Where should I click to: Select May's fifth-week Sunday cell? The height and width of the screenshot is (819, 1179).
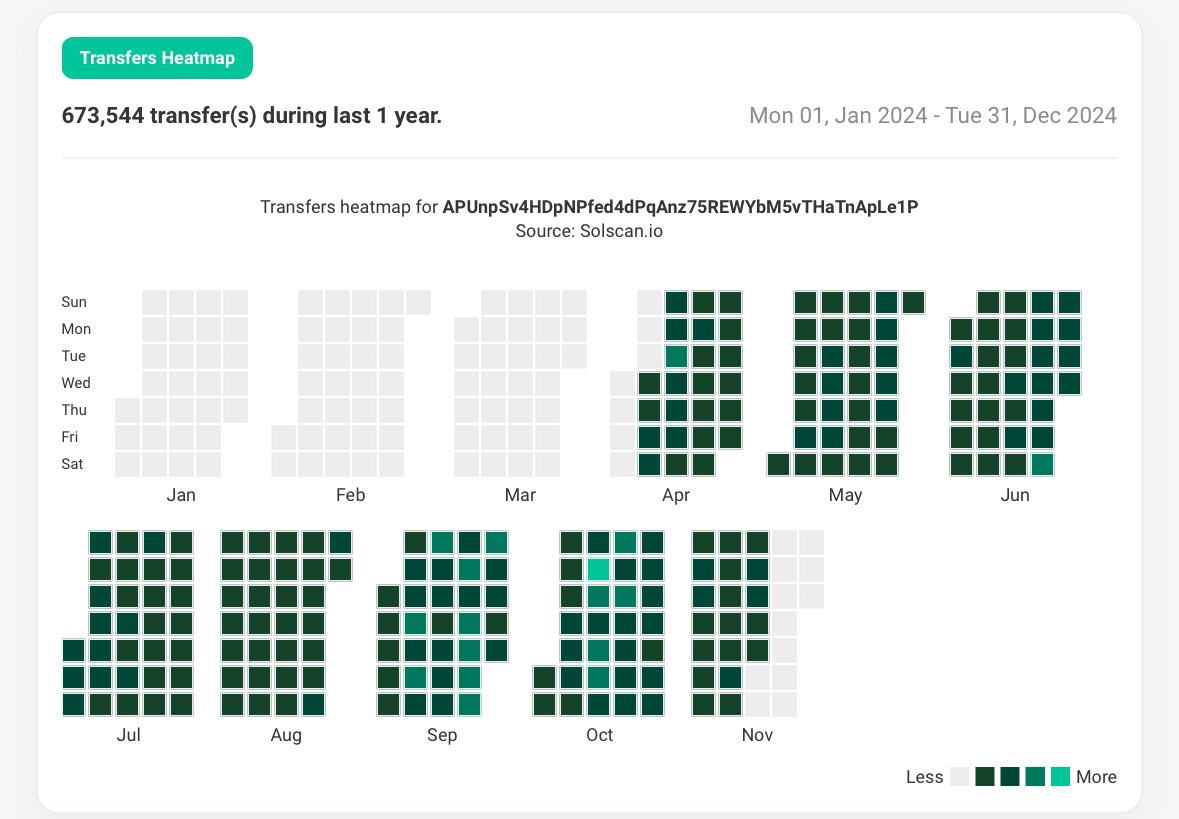pos(914,302)
